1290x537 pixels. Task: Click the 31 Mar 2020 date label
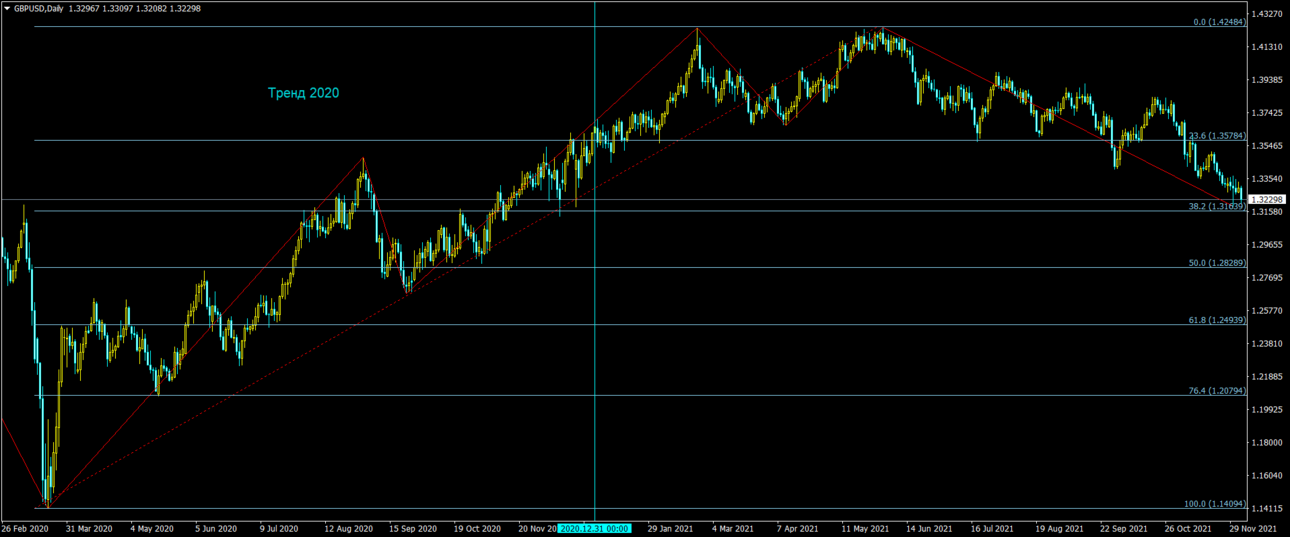click(90, 528)
